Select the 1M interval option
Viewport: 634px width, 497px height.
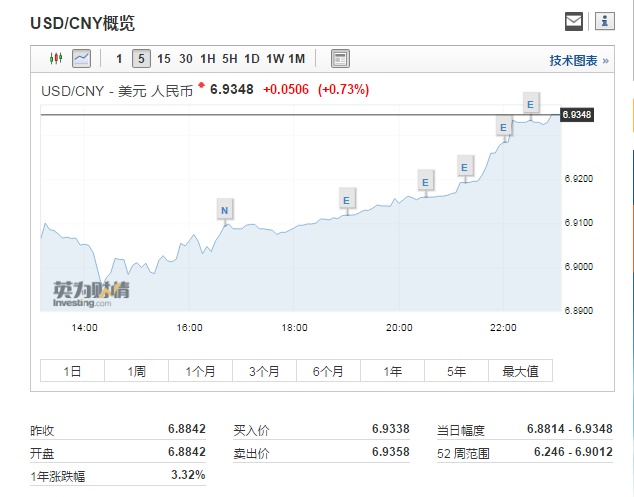click(x=297, y=59)
